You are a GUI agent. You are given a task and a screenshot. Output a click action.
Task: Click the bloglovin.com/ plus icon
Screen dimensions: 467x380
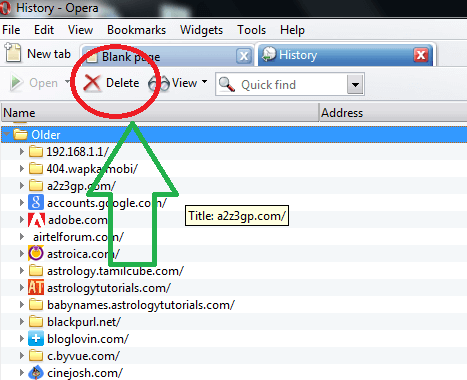pyautogui.click(x=36, y=339)
